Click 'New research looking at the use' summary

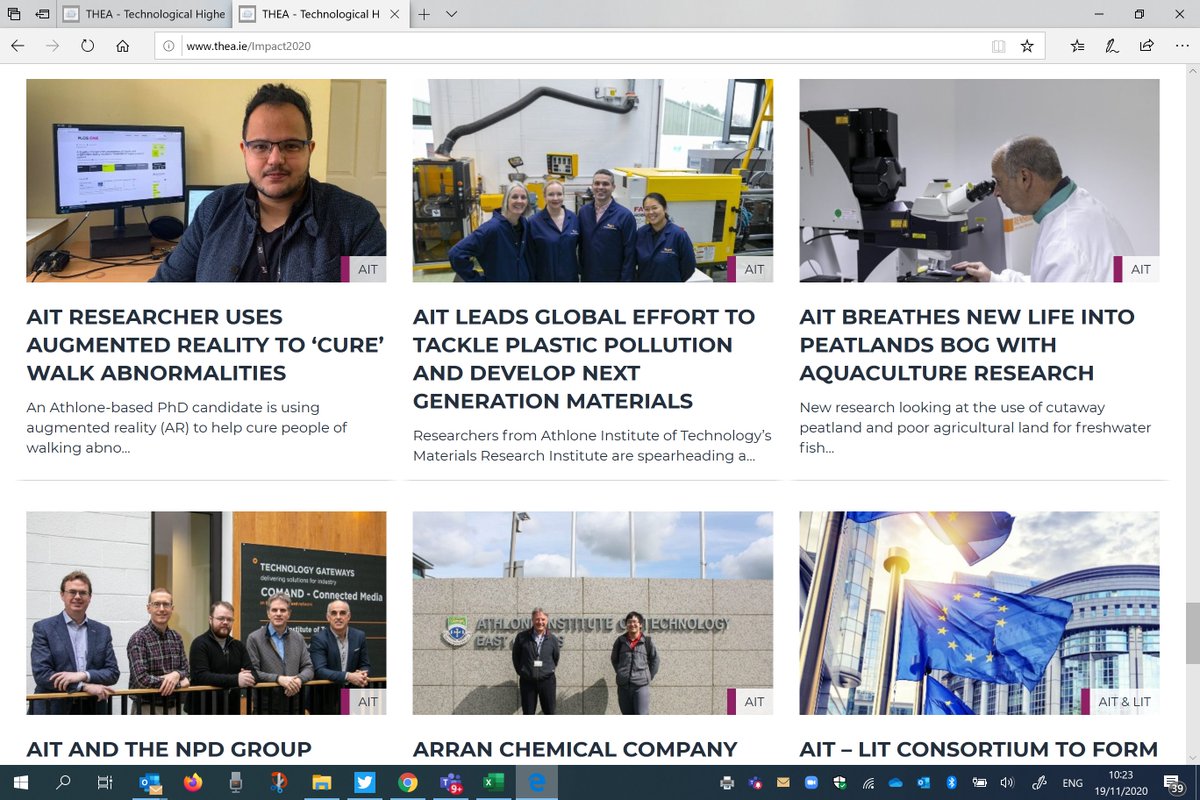point(975,427)
